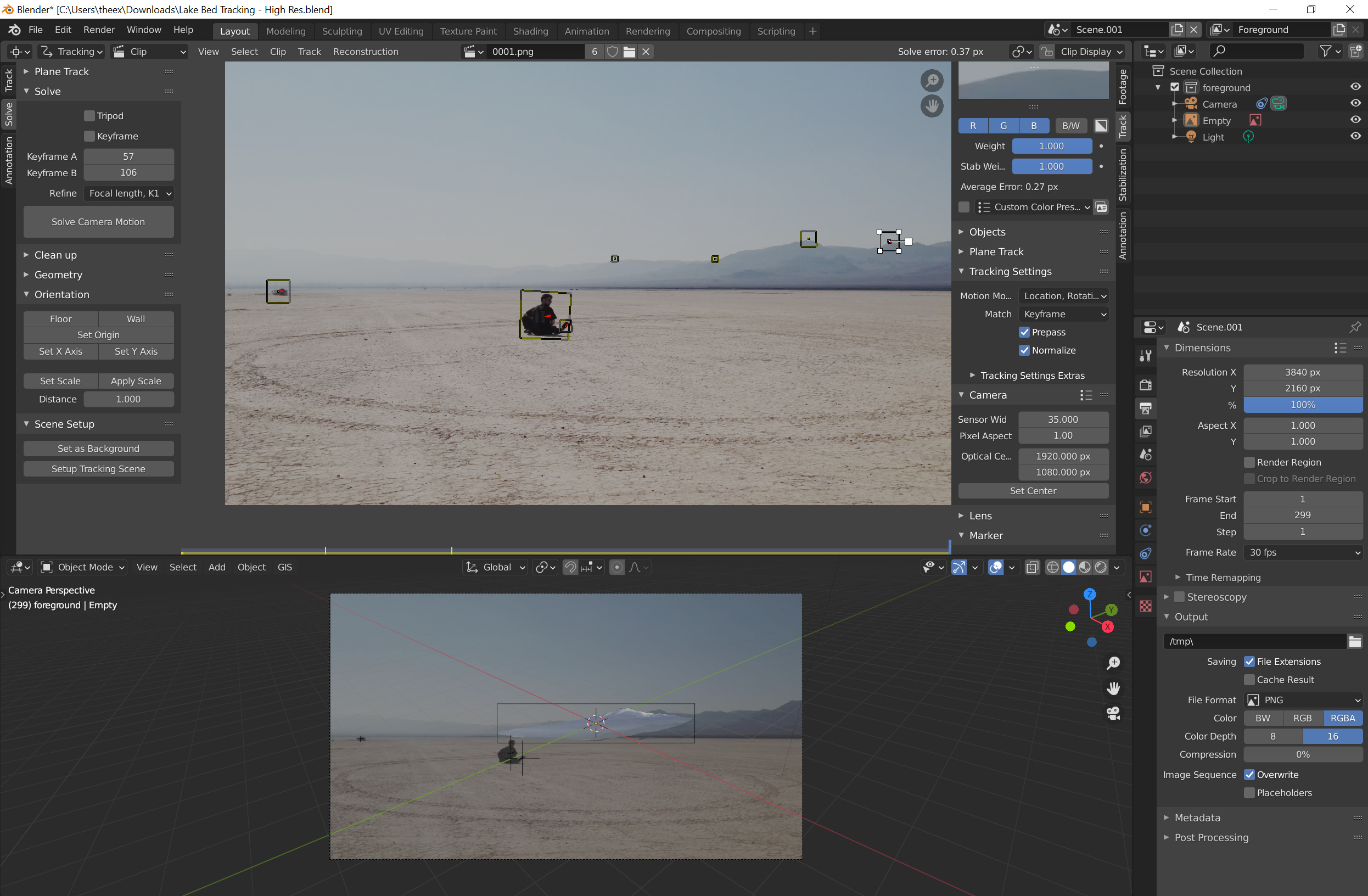1368x896 pixels.
Task: Click Setup Tracking Scene button
Action: click(x=98, y=469)
